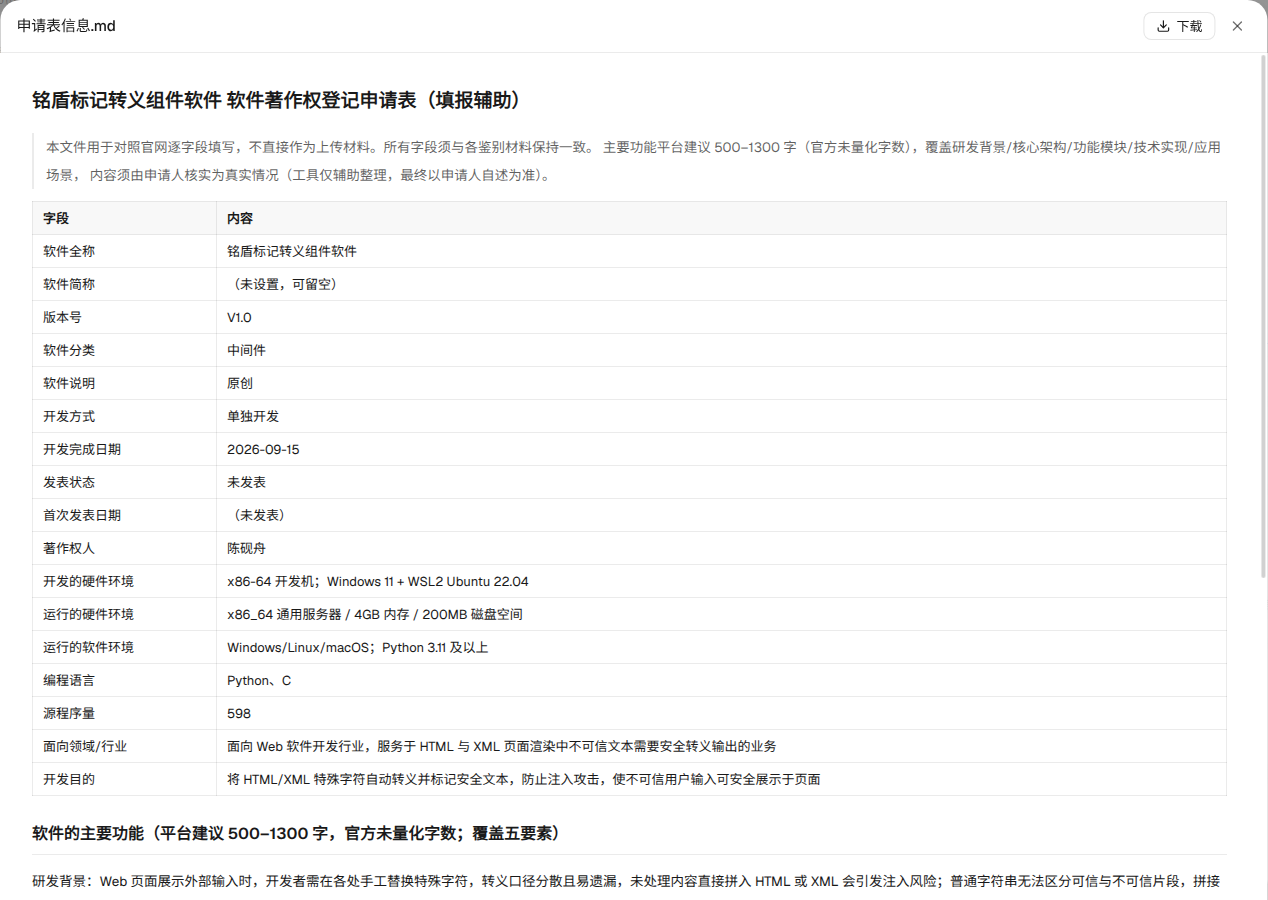Click the intro note starting 本文件用于对照官网
1268x900 pixels.
click(x=633, y=161)
